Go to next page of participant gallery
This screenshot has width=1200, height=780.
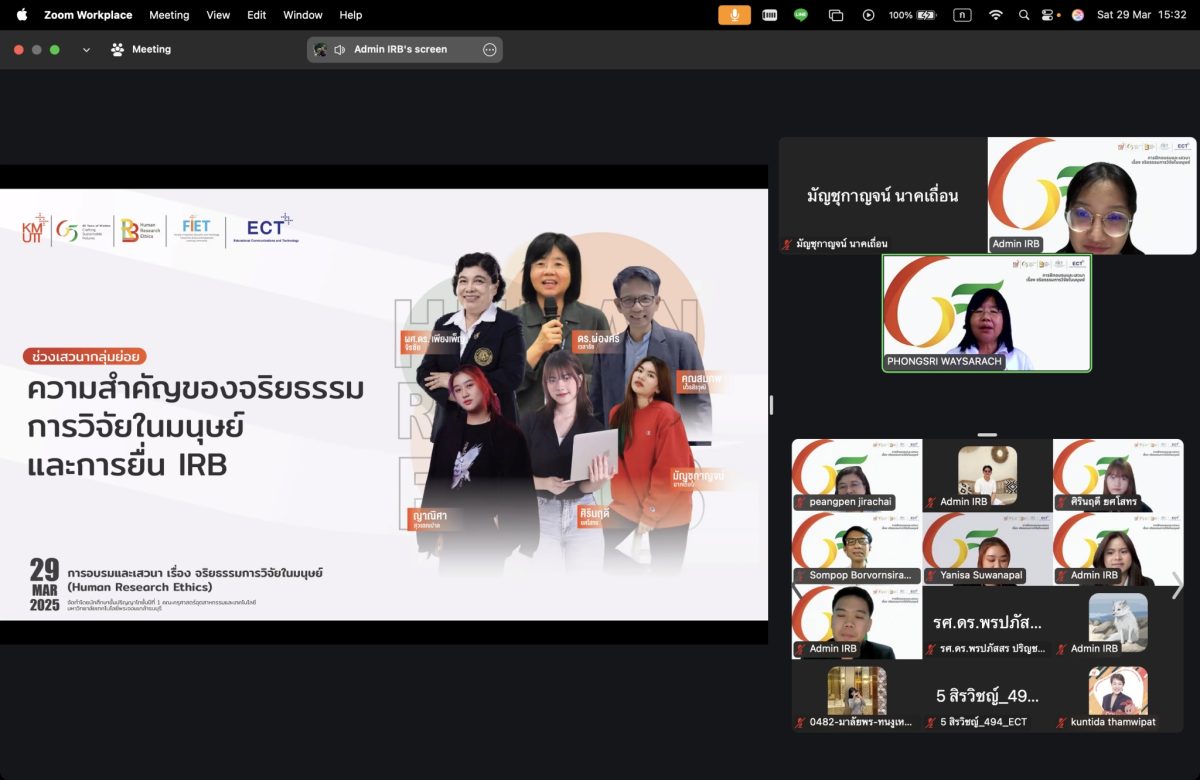(1177, 586)
